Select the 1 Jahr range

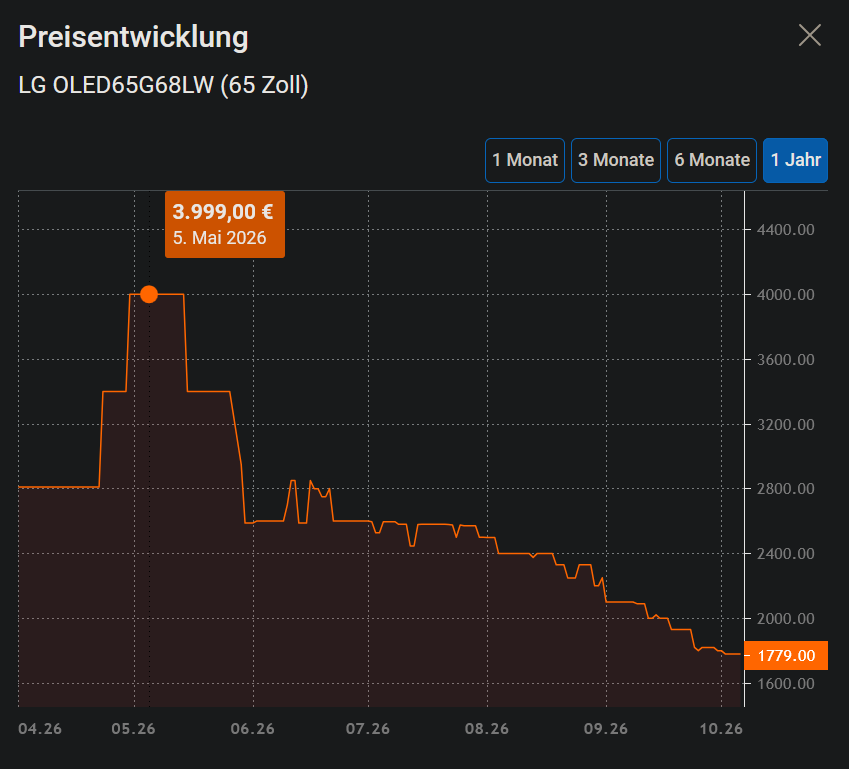(x=795, y=160)
